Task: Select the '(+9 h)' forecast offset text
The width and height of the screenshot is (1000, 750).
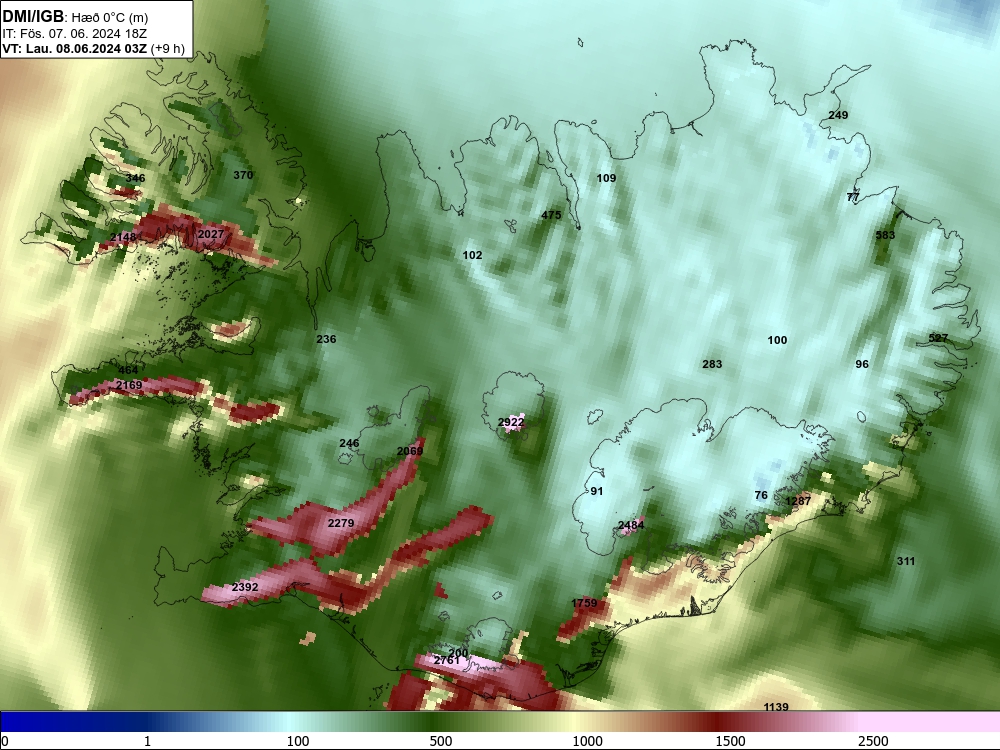Action: (x=168, y=49)
